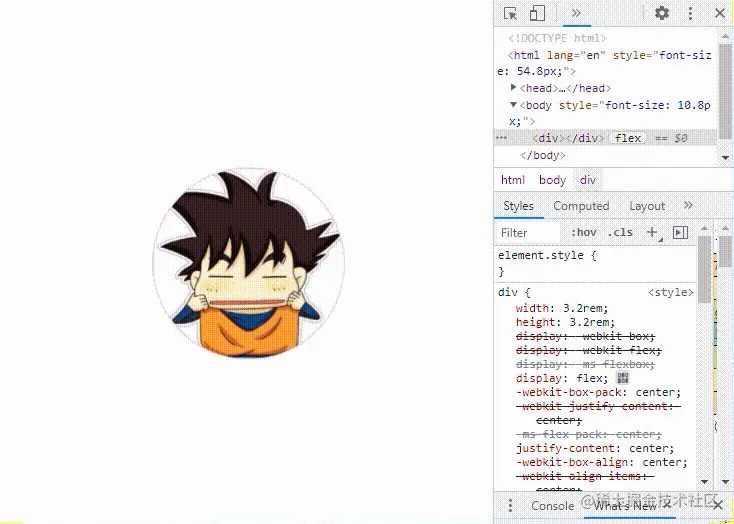Screen dimensions: 734x524
Task: Select the div element row
Action: click(605, 138)
